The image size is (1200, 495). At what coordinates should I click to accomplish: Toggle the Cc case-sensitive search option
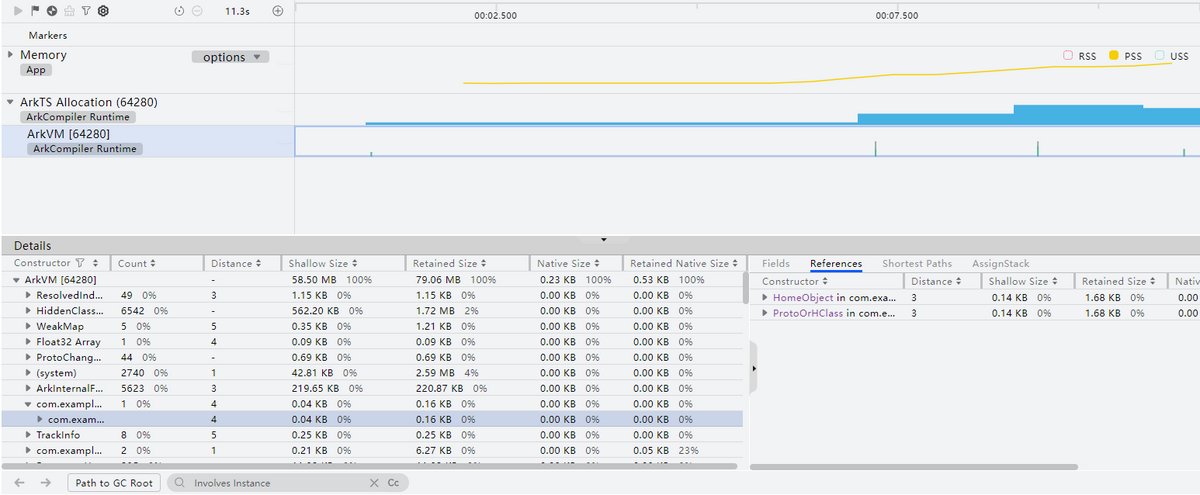[393, 483]
